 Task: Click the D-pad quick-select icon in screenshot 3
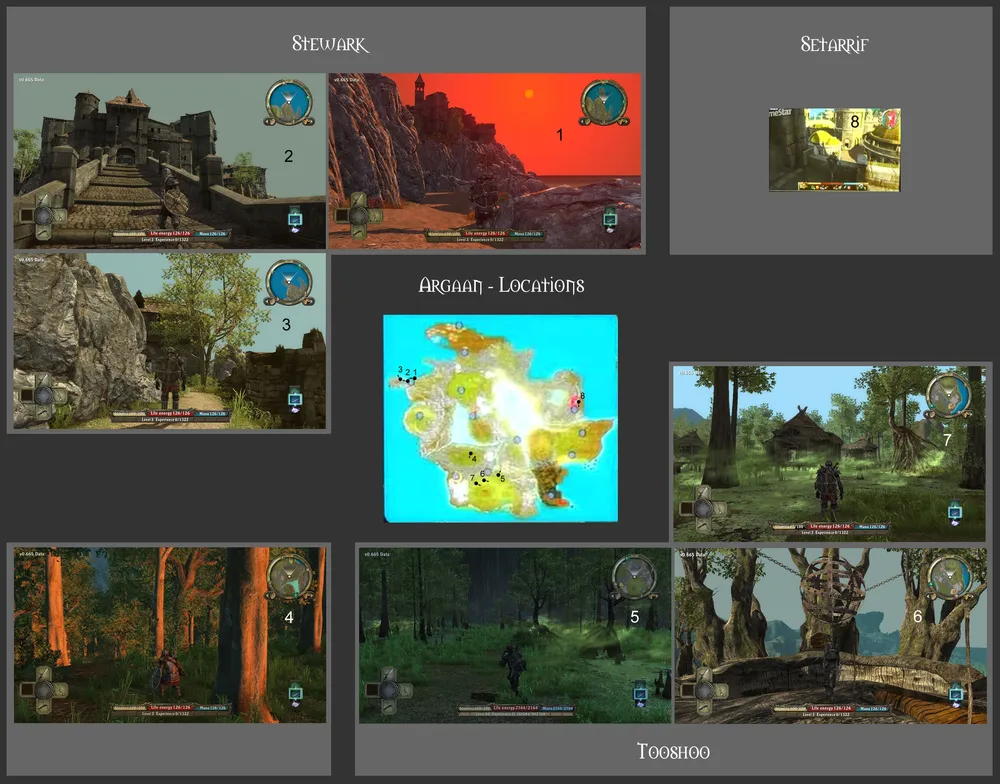tap(43, 395)
